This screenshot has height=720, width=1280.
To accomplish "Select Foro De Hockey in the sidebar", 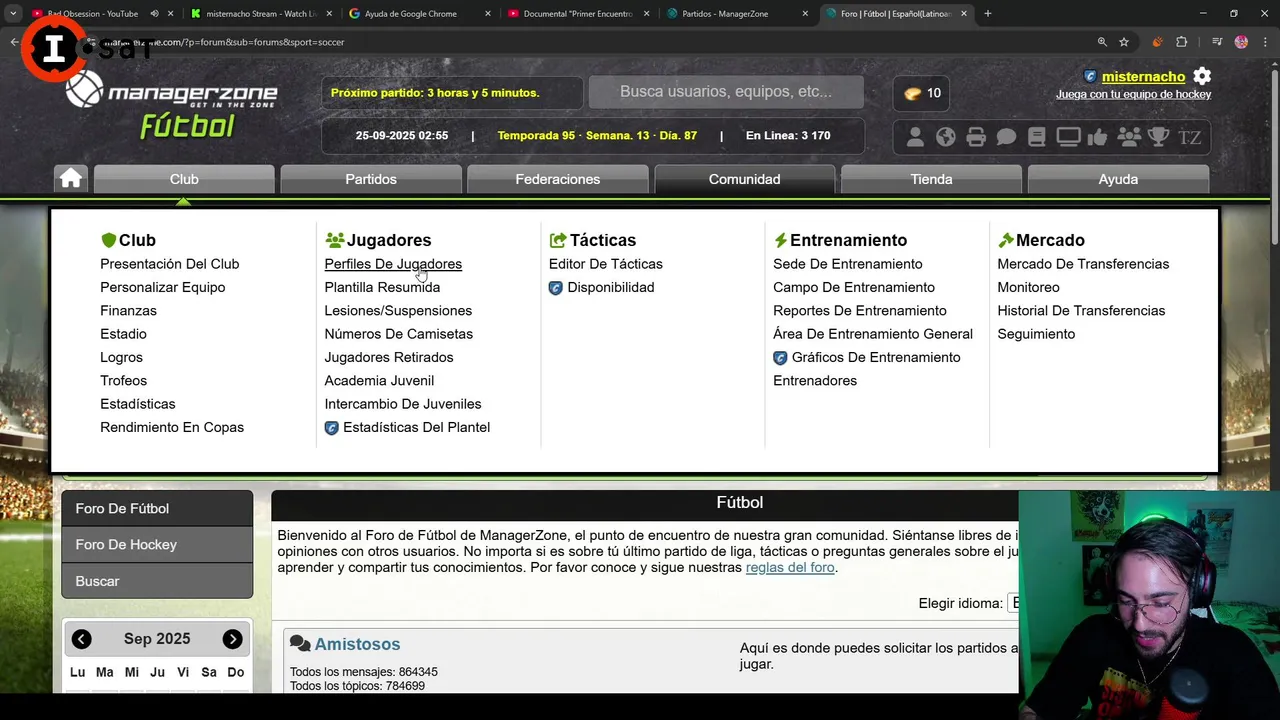I will (x=157, y=545).
